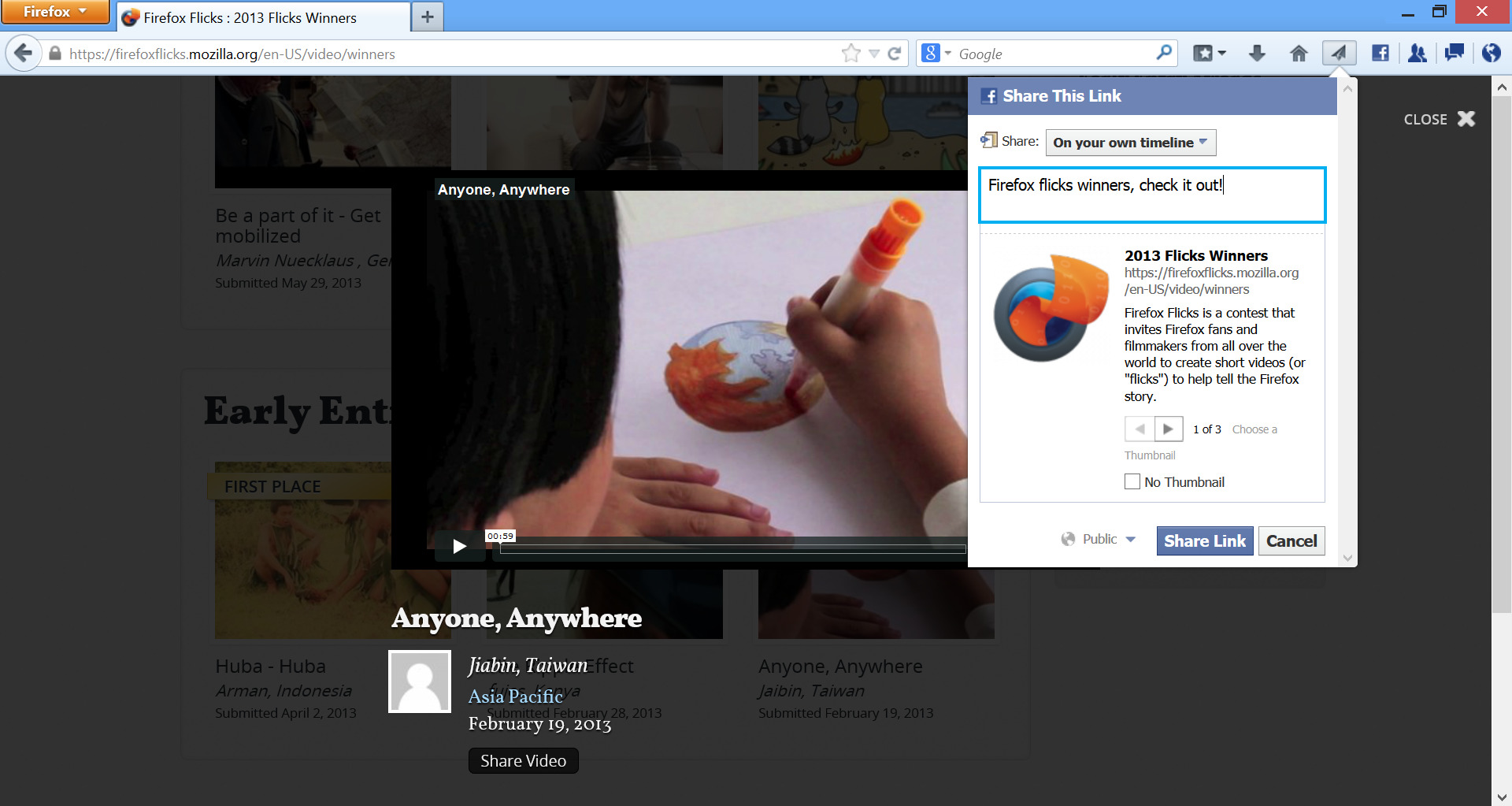Click the globe icon at toolbar's right end
This screenshot has width=1512, height=806.
point(1490,53)
